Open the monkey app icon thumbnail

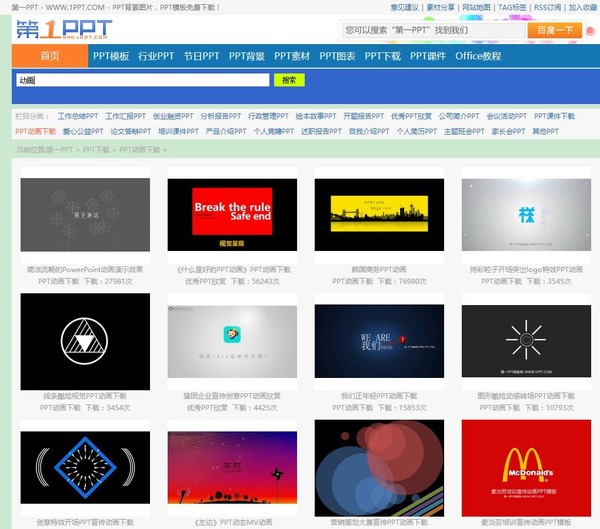pyautogui.click(x=232, y=341)
